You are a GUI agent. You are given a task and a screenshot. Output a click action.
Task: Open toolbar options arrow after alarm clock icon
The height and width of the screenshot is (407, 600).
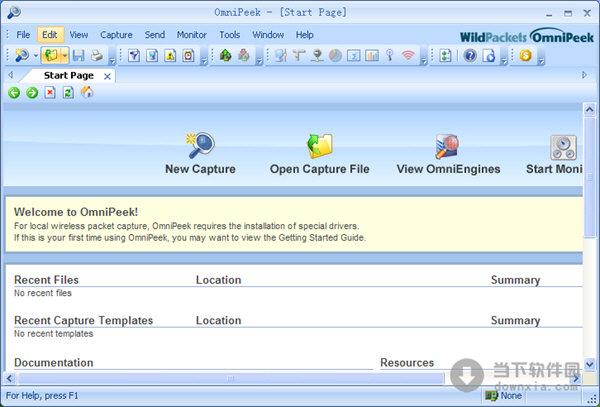click(204, 60)
